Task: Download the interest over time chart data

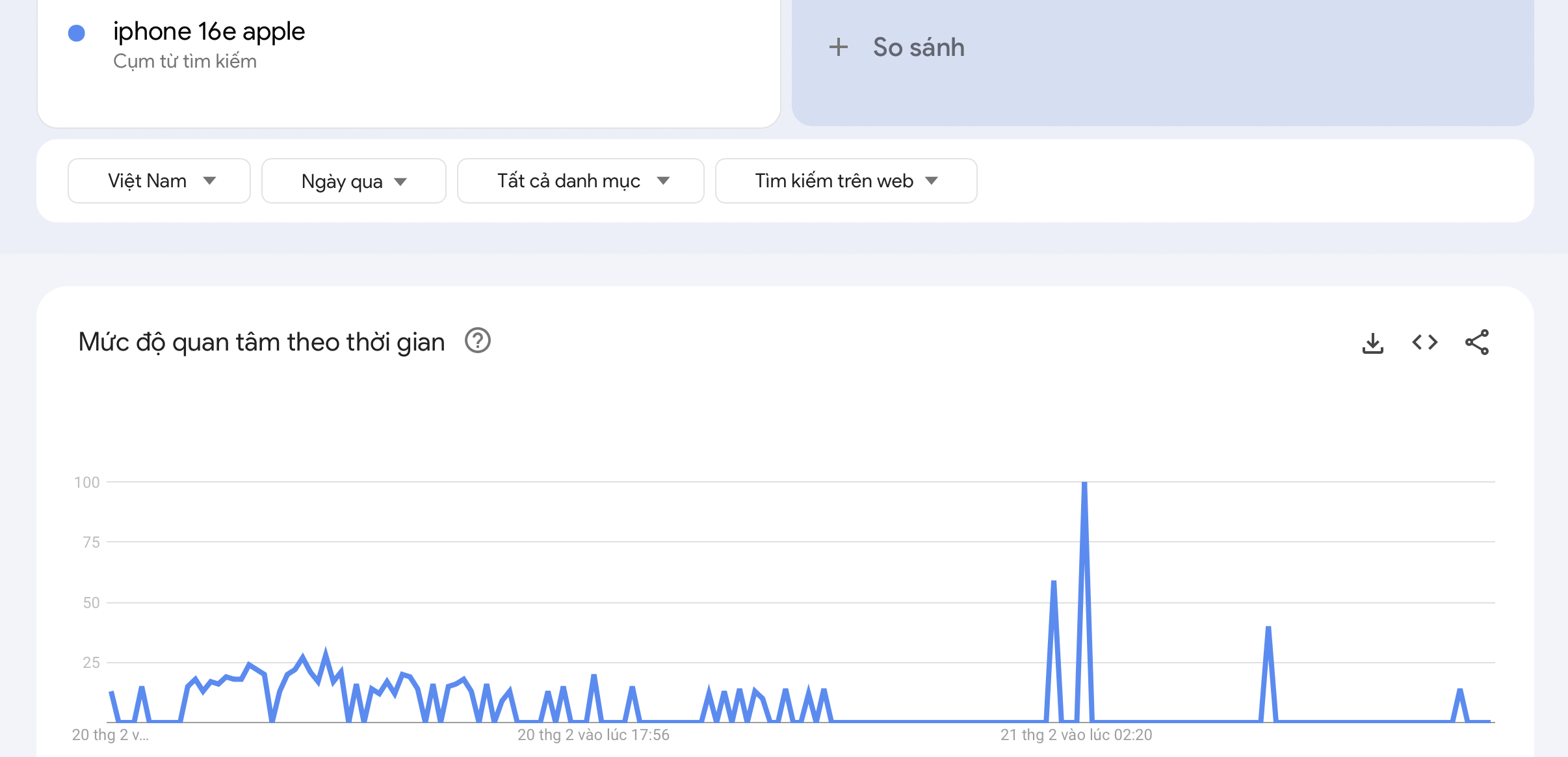Action: coord(1372,343)
